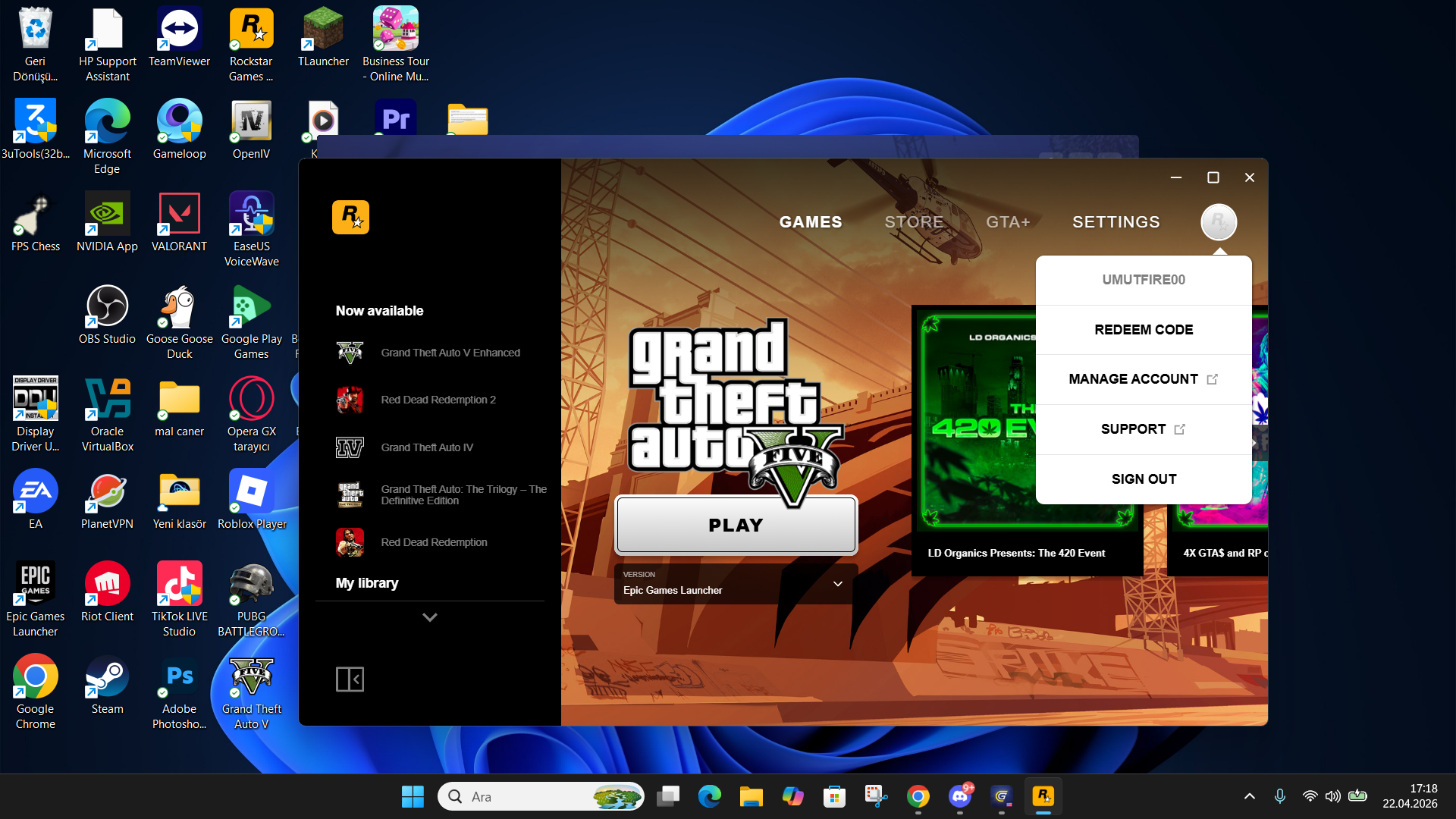Show hidden system tray icons chevron

point(1249,796)
